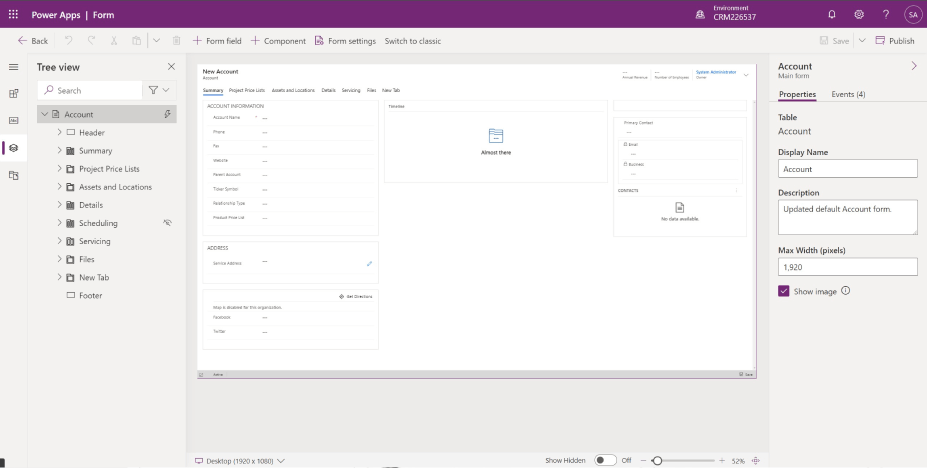The width and height of the screenshot is (927, 468).
Task: Open Form settings
Action: click(x=345, y=40)
